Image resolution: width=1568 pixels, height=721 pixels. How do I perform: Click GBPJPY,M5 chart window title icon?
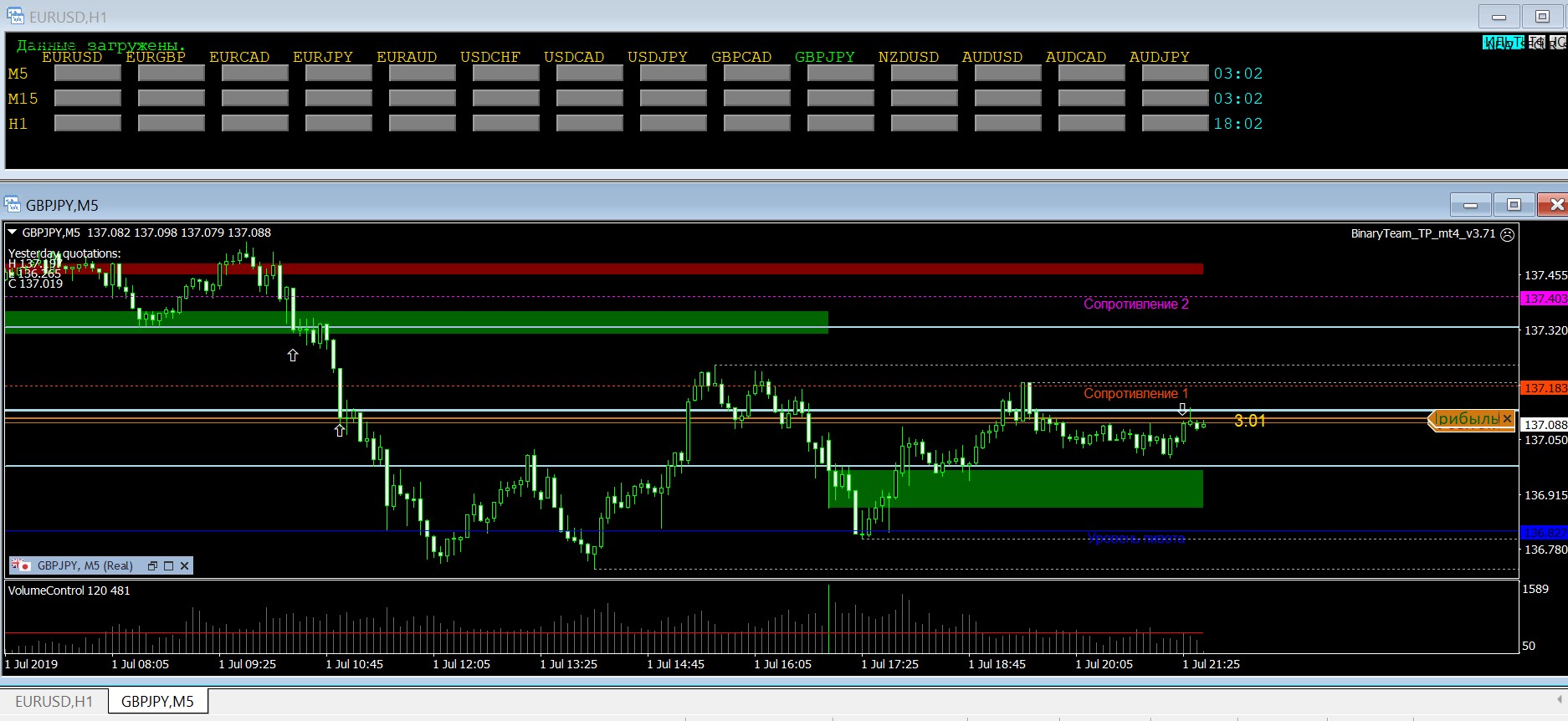[x=13, y=205]
